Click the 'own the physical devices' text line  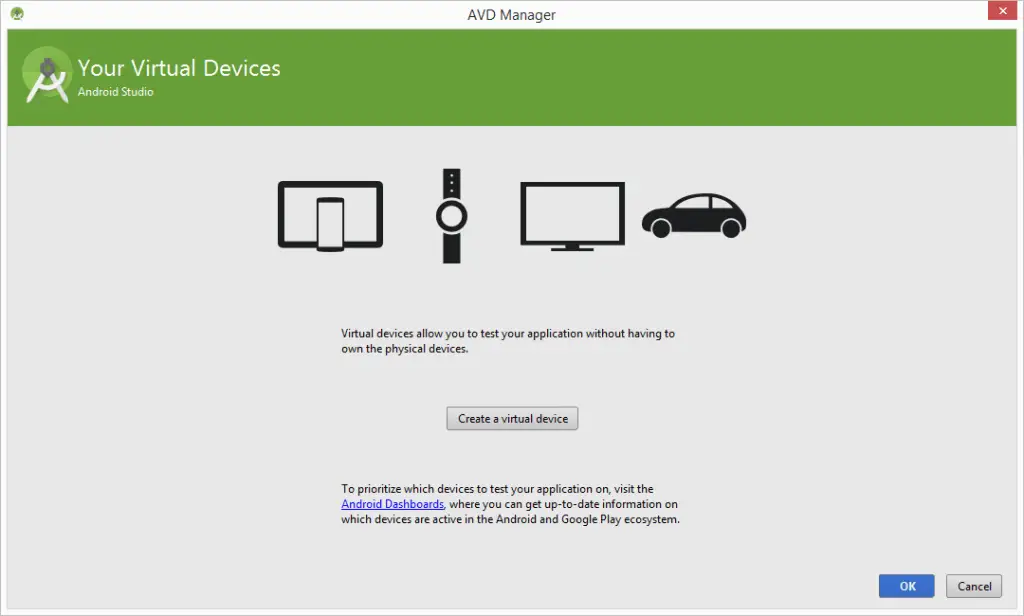point(404,350)
